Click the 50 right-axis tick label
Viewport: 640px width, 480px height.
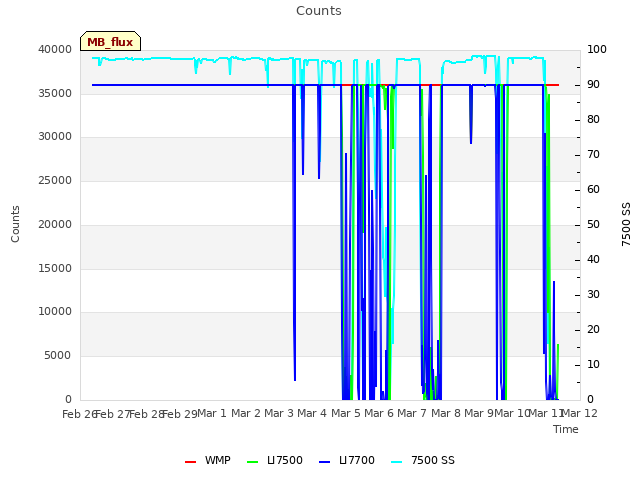click(x=593, y=224)
